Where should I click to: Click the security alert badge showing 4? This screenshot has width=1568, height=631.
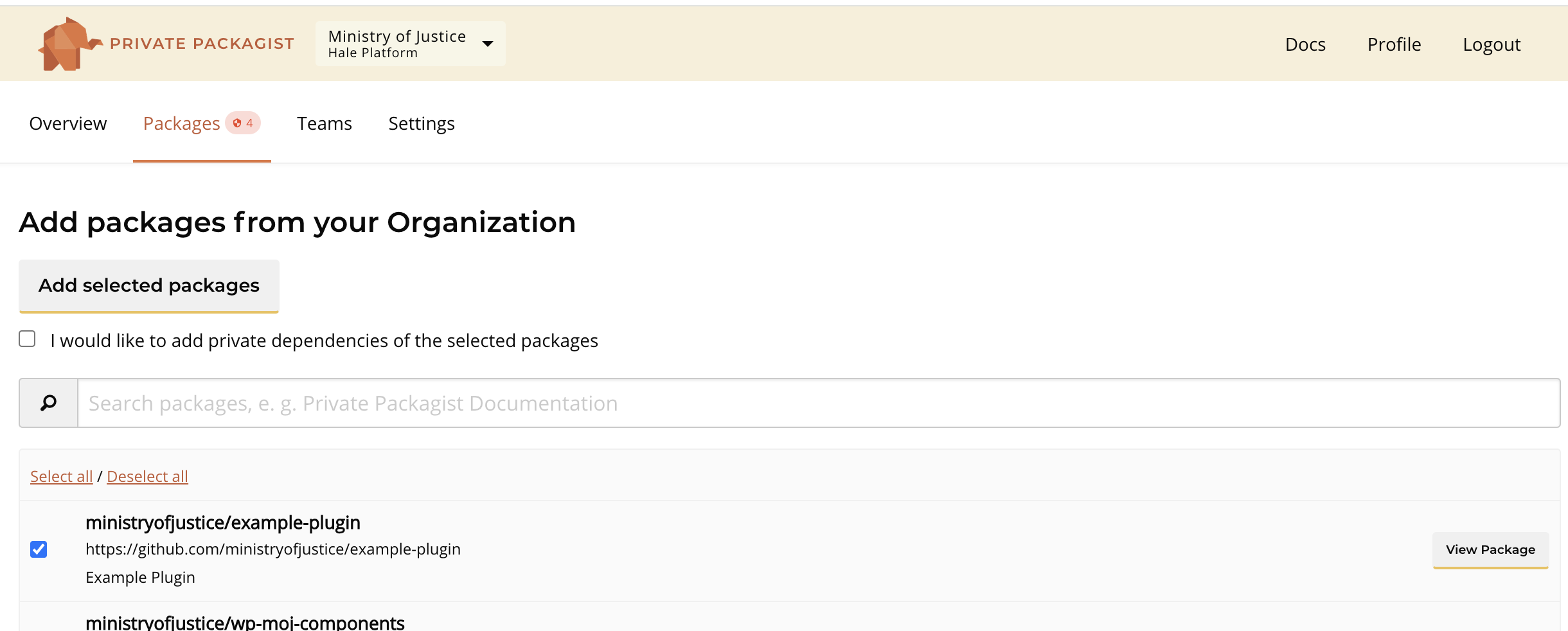click(243, 123)
